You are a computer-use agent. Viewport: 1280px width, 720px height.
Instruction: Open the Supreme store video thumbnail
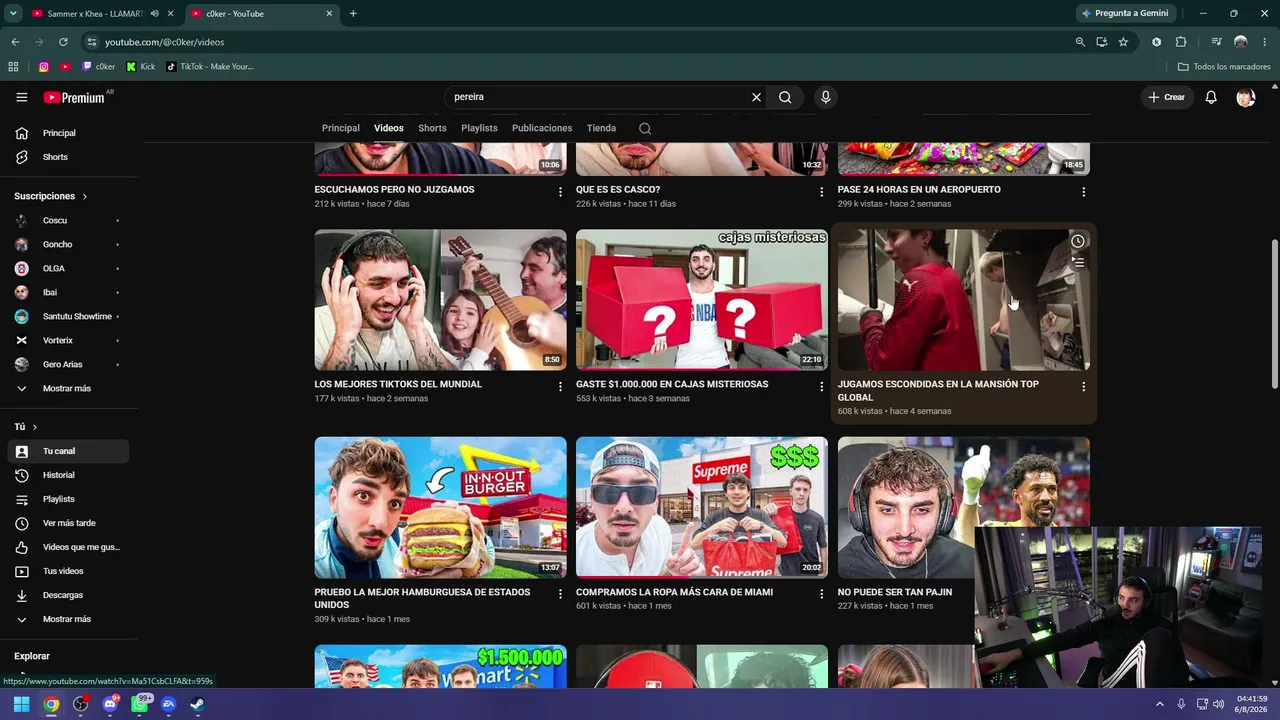tap(702, 507)
